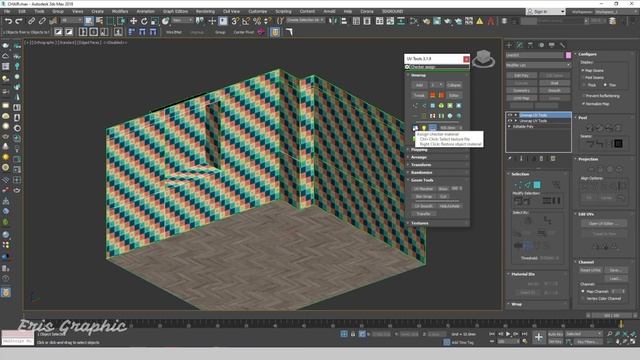Image resolution: width=640 pixels, height=360 pixels.
Task: Open the Rendering menu
Action: (x=205, y=11)
